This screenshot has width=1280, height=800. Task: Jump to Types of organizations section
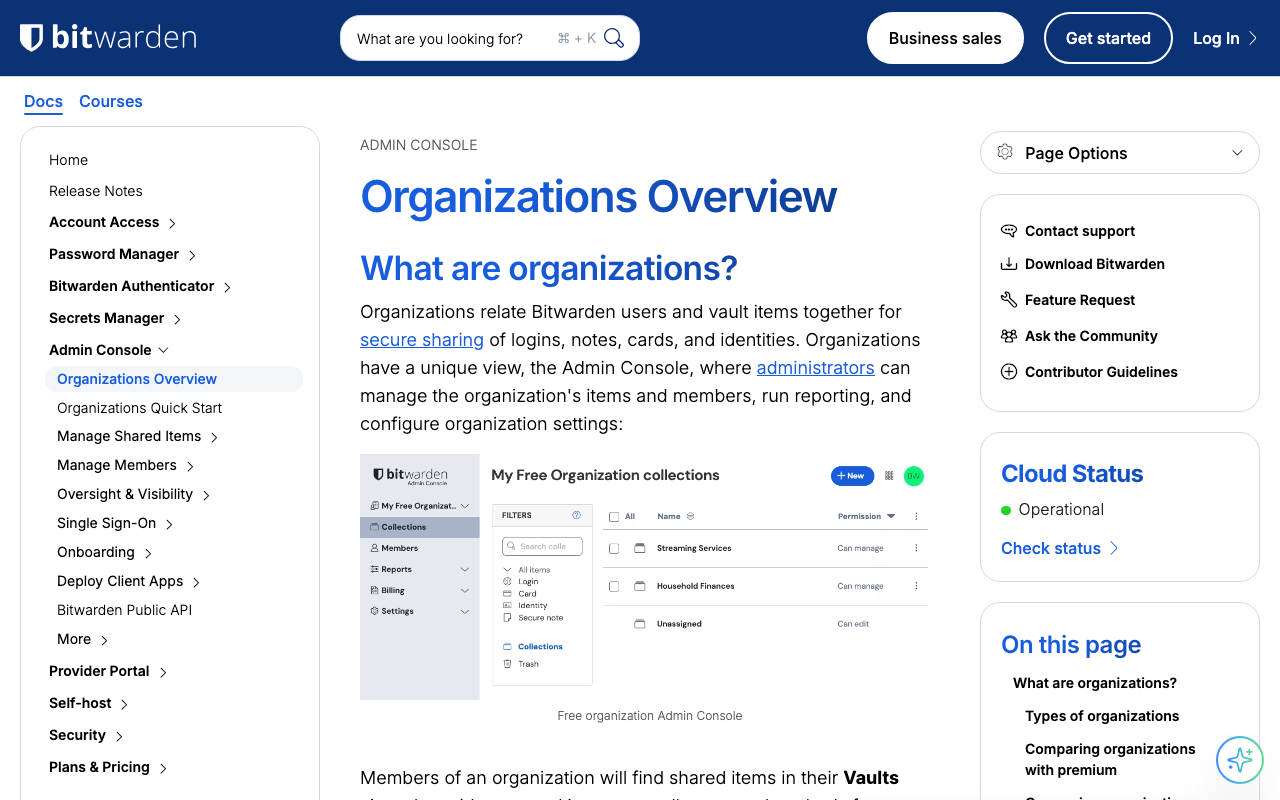(x=1102, y=716)
